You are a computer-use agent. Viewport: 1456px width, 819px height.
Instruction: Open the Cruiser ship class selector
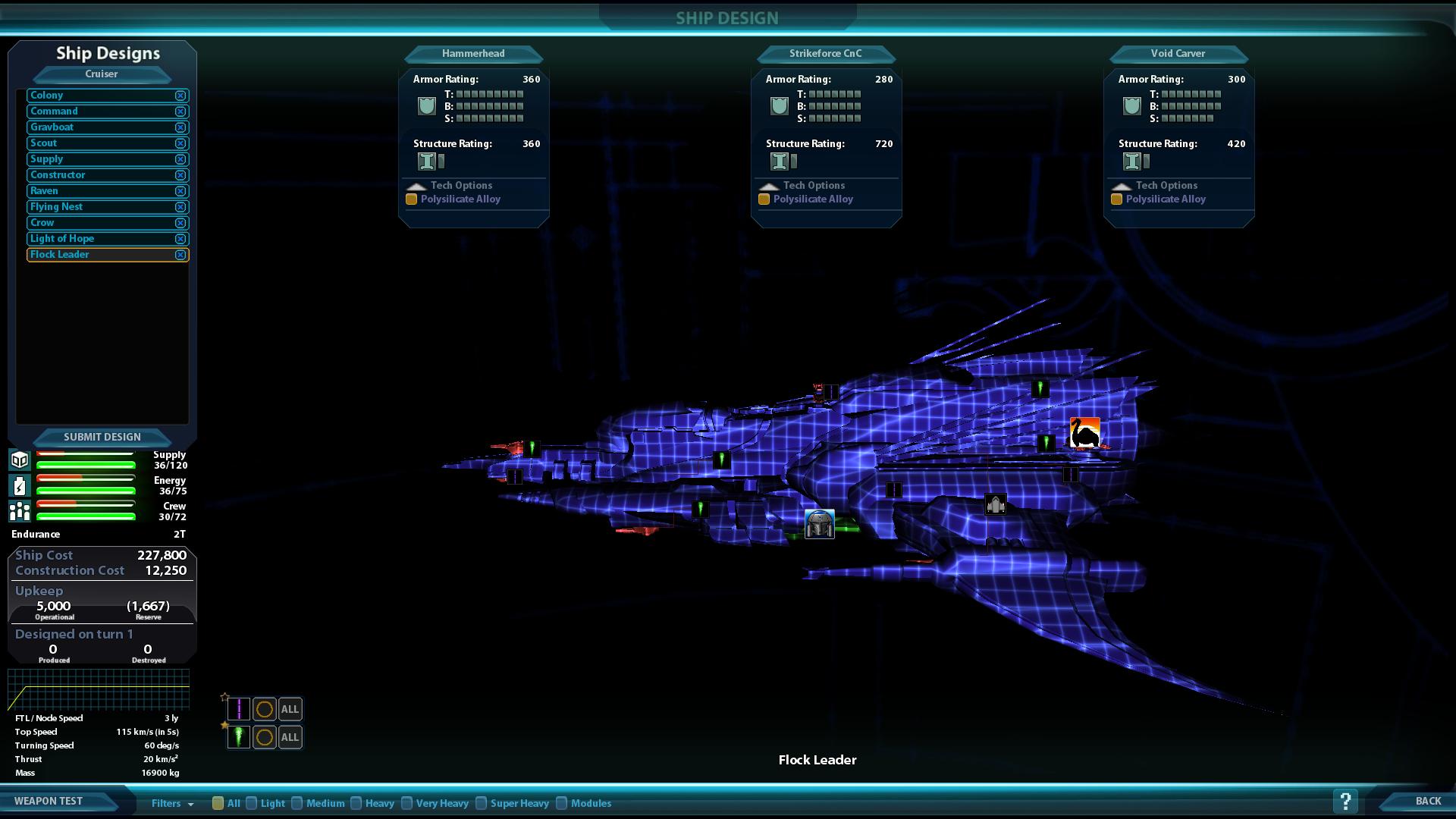tap(102, 74)
